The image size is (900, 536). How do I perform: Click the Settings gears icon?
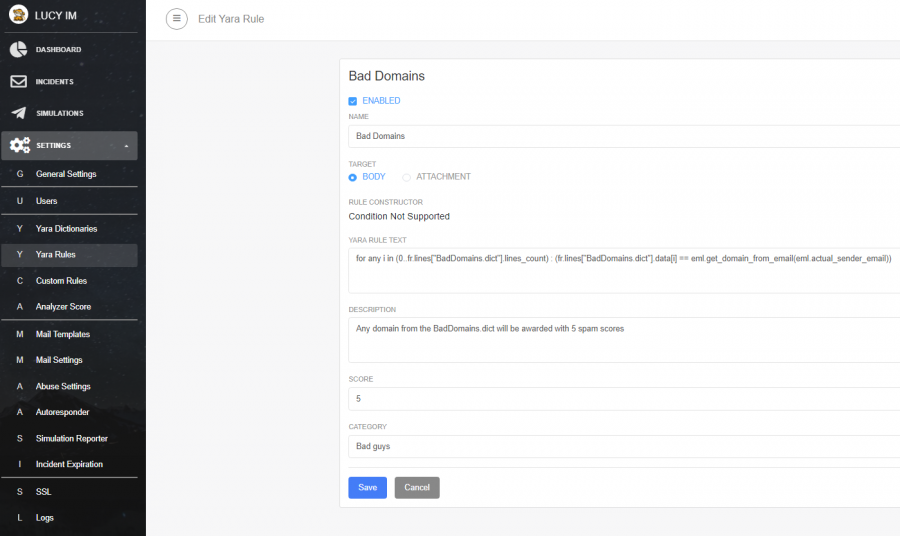coord(19,145)
